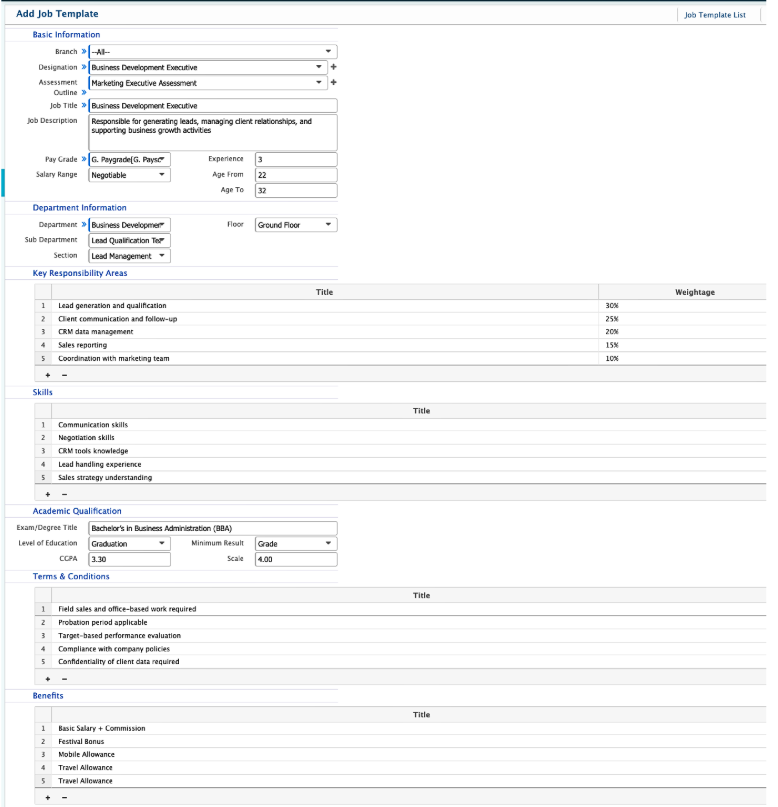Add new row to Skills table
778x807 pixels.
pos(47,494)
